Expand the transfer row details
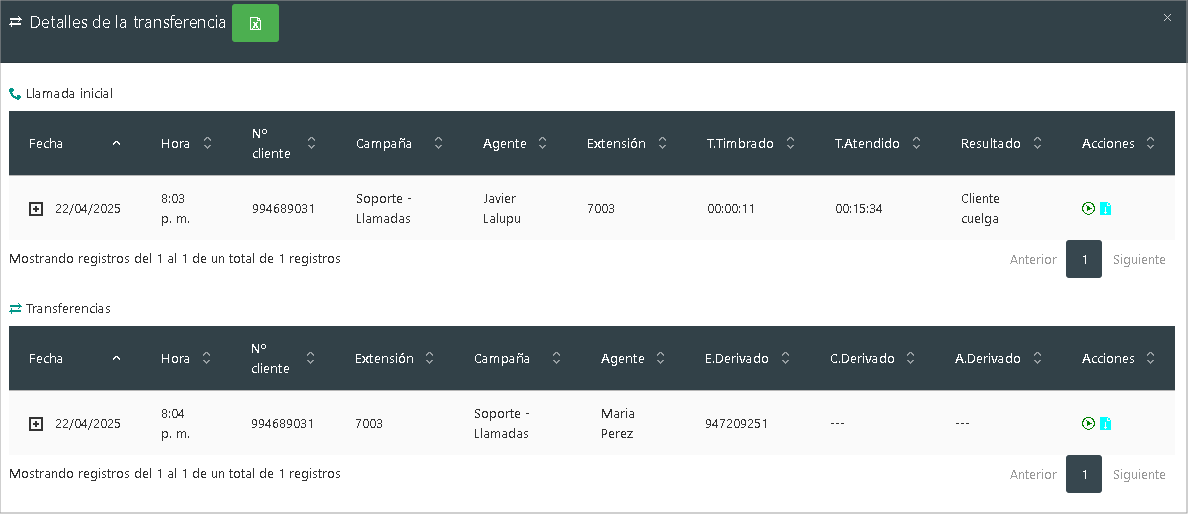Viewport: 1188px width, 514px height. click(36, 424)
